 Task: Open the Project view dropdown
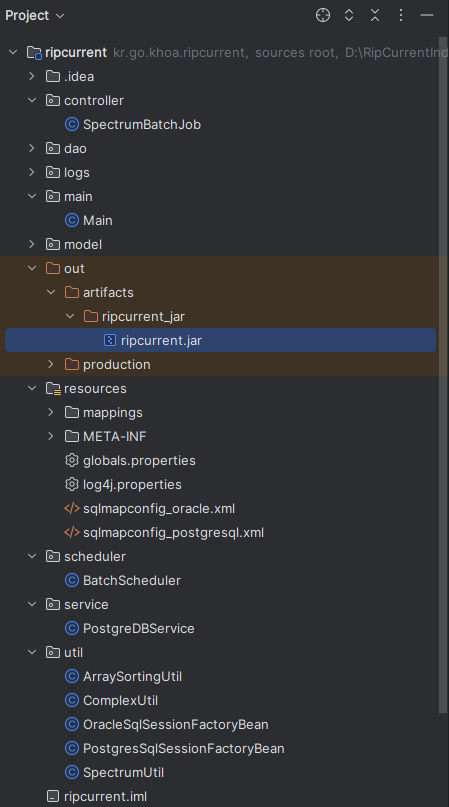34,15
